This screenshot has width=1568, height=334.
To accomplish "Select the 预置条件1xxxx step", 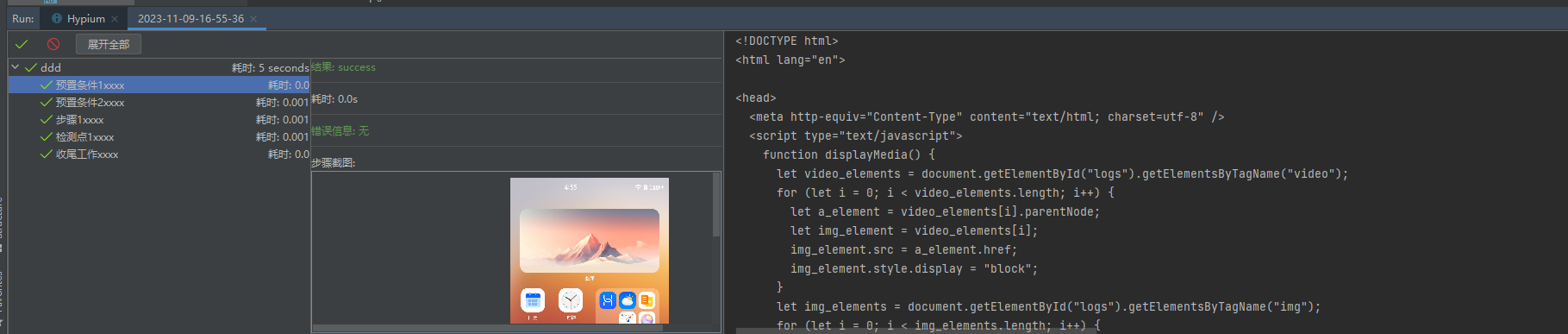I will [x=159, y=85].
